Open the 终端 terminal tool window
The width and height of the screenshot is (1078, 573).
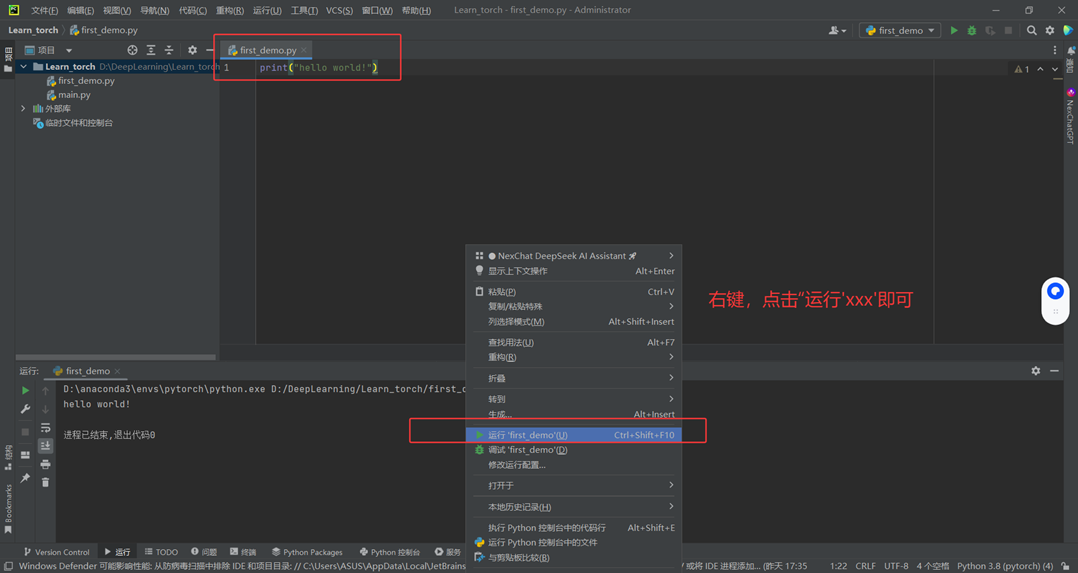[x=243, y=552]
